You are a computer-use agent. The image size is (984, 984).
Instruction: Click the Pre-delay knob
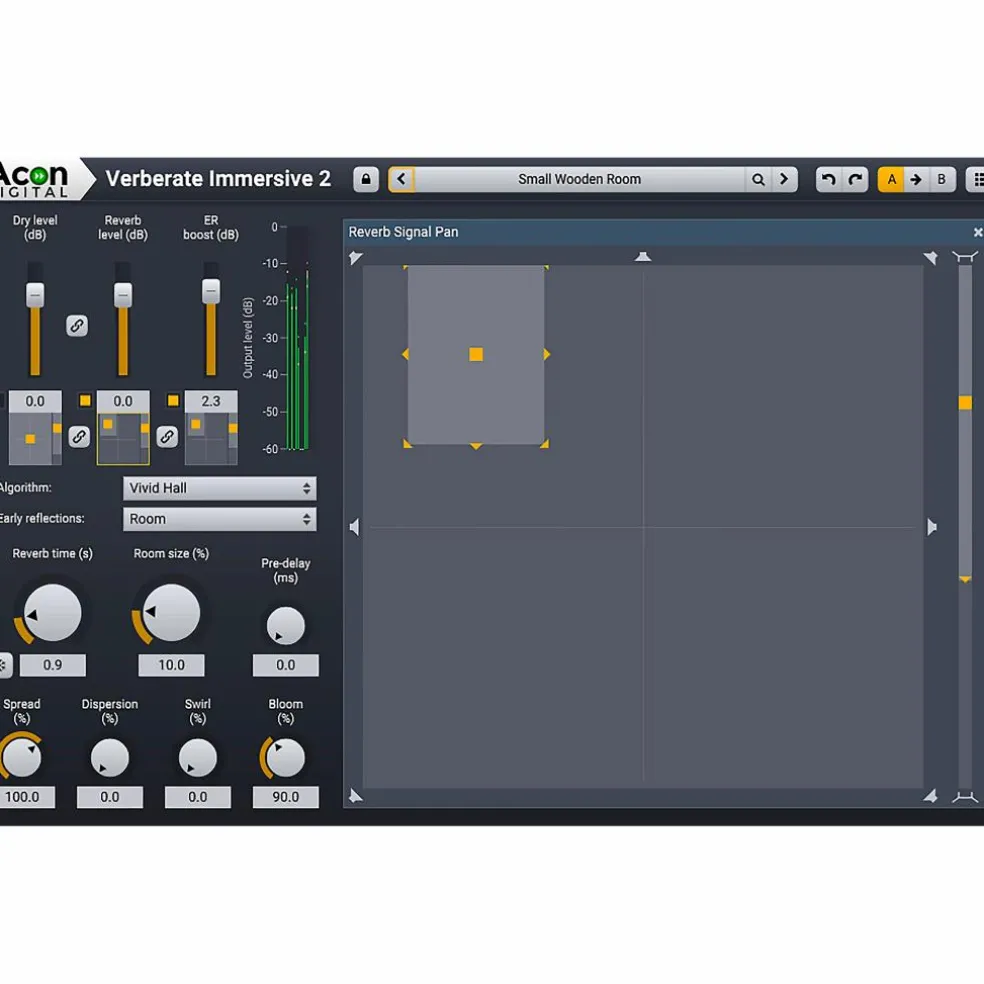[x=286, y=626]
